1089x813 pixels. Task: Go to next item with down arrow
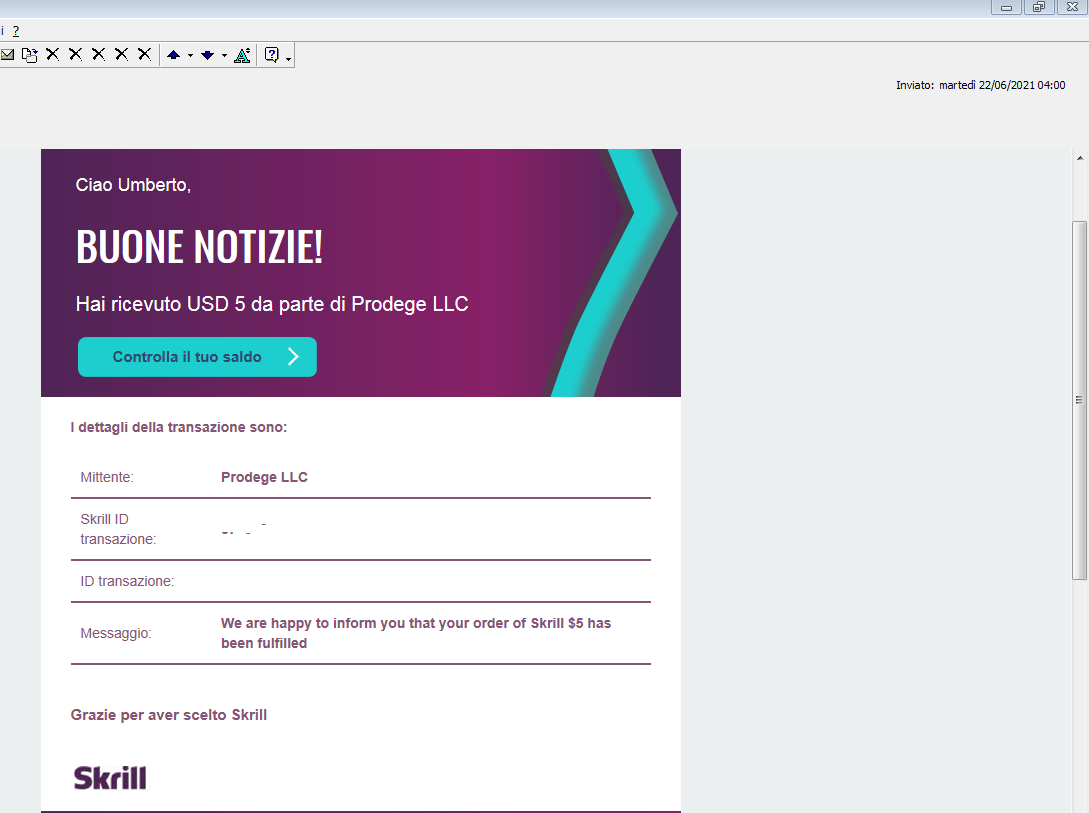(x=207, y=55)
